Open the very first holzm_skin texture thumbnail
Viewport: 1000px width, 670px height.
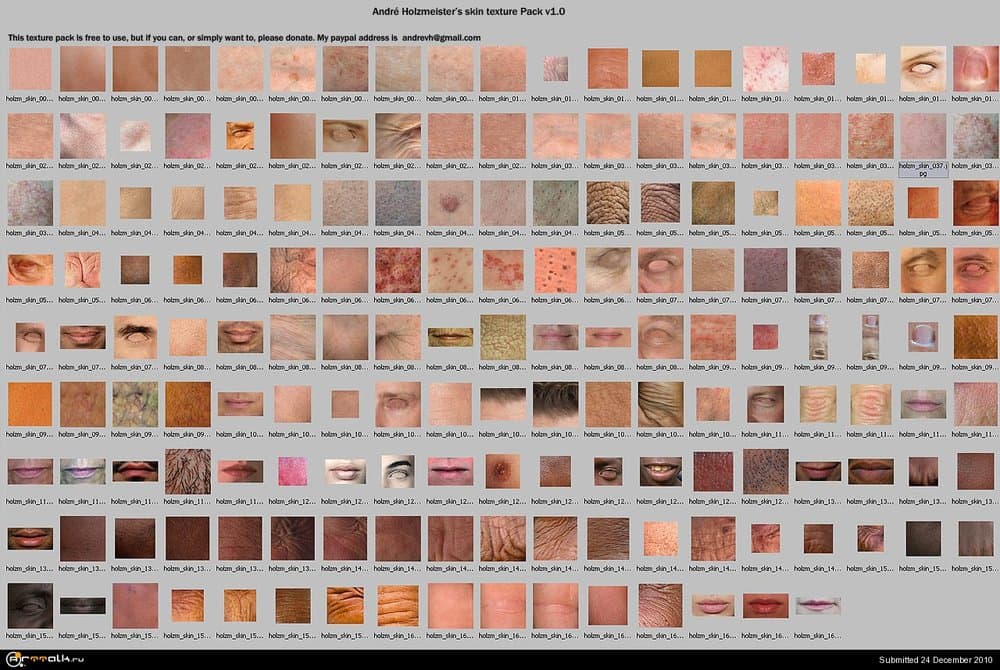[x=29, y=70]
